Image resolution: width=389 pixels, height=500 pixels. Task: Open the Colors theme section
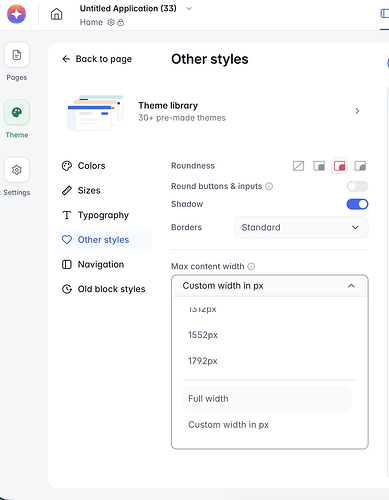click(104, 166)
